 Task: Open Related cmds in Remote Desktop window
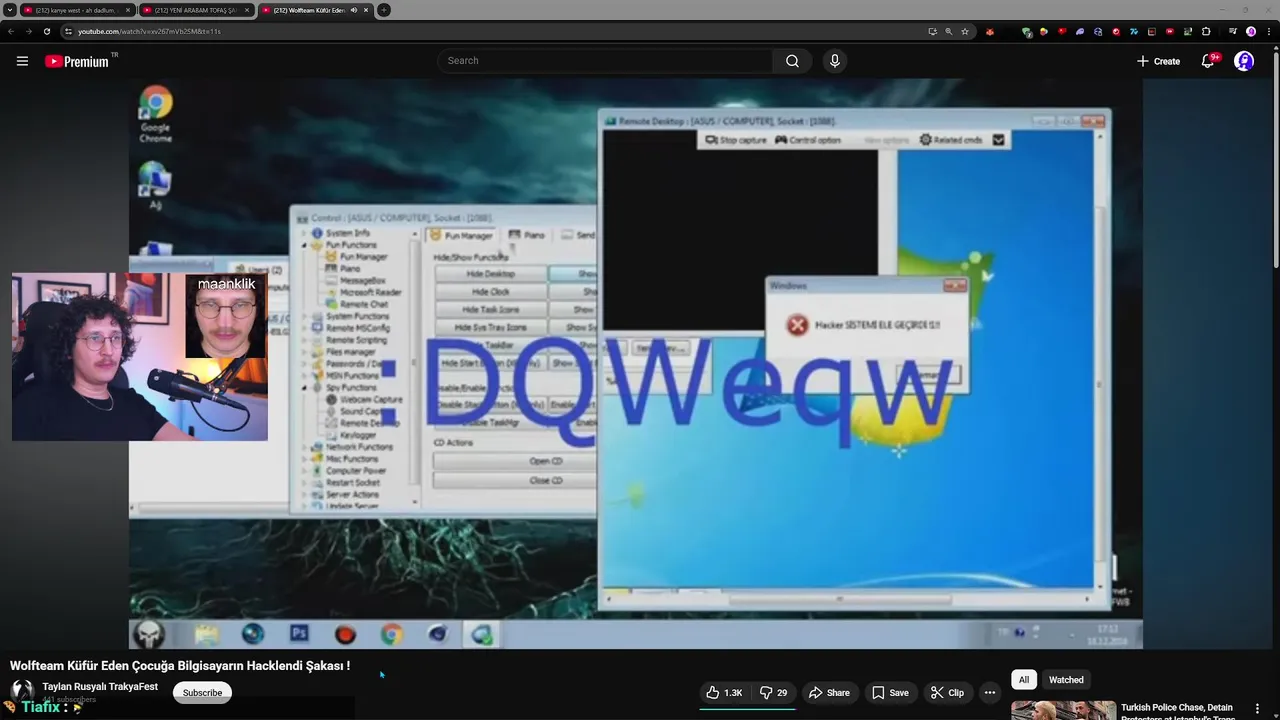[x=951, y=140]
